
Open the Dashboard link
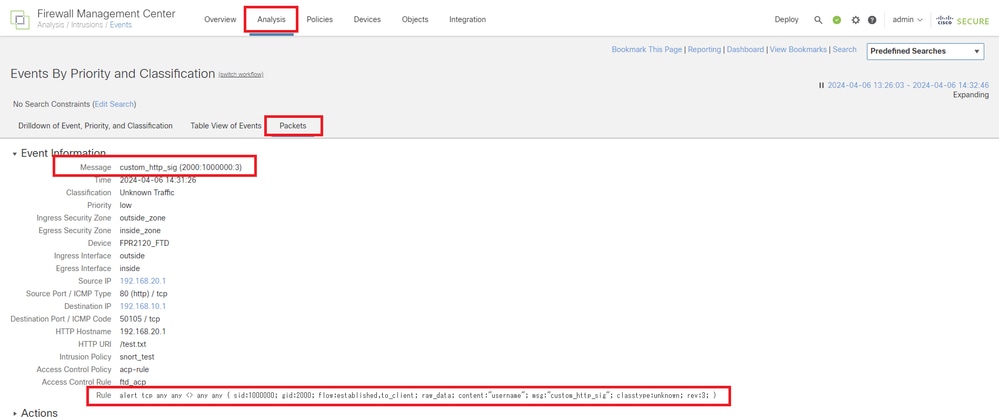[745, 49]
